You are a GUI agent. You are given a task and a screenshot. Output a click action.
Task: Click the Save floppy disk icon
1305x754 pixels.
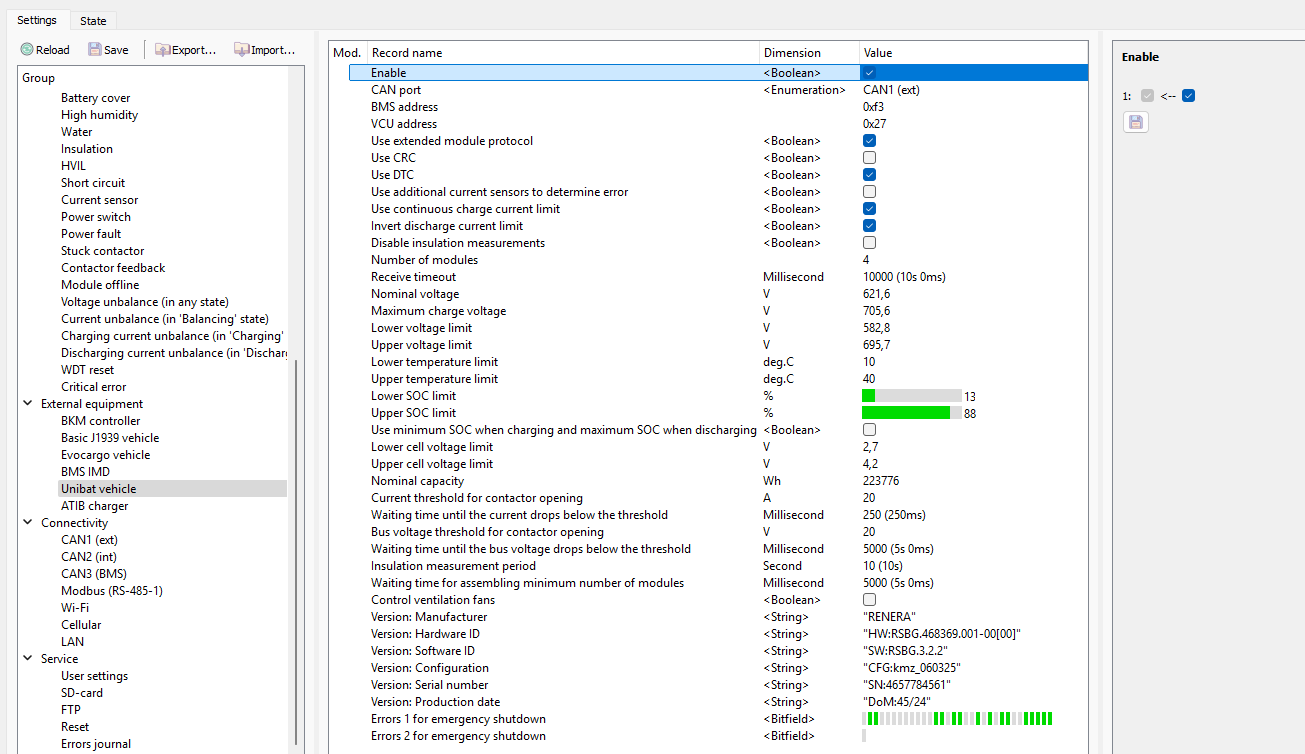click(95, 49)
